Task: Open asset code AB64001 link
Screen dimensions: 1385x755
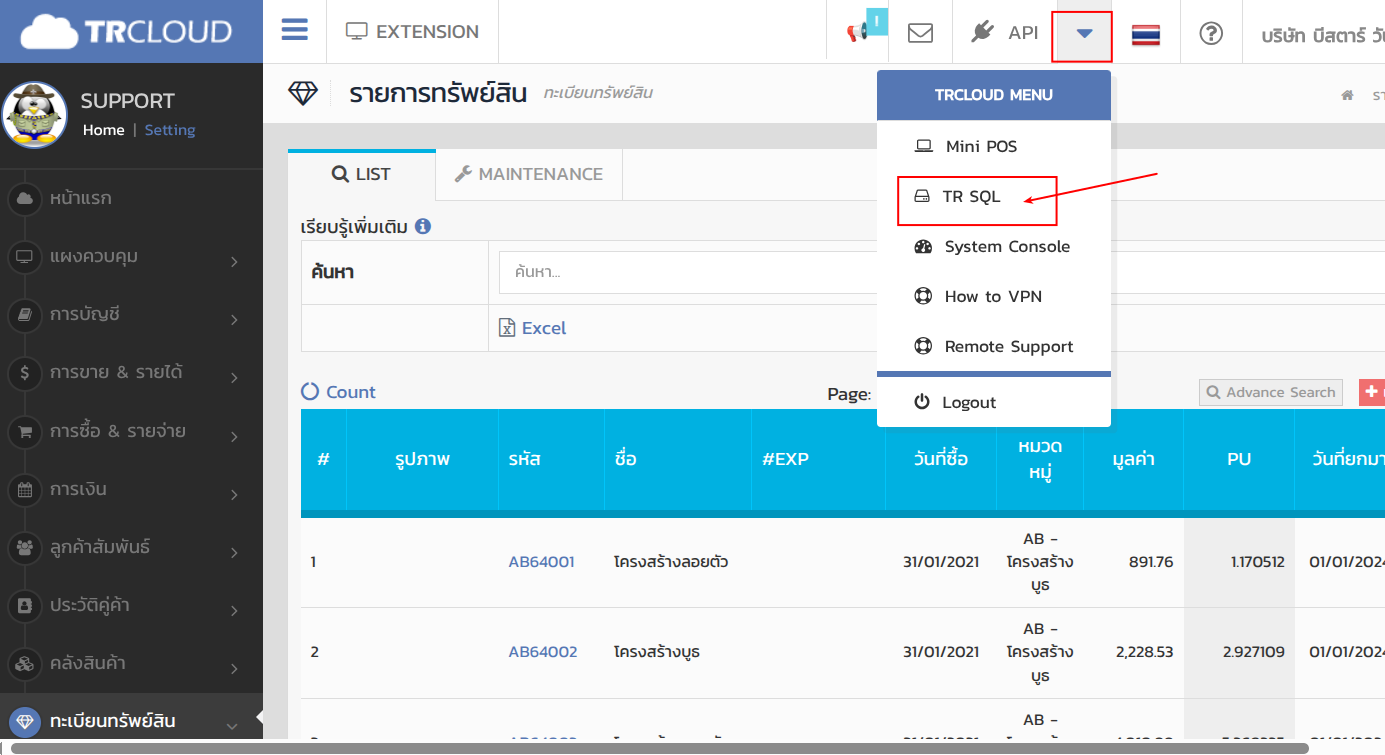Action: 541,562
